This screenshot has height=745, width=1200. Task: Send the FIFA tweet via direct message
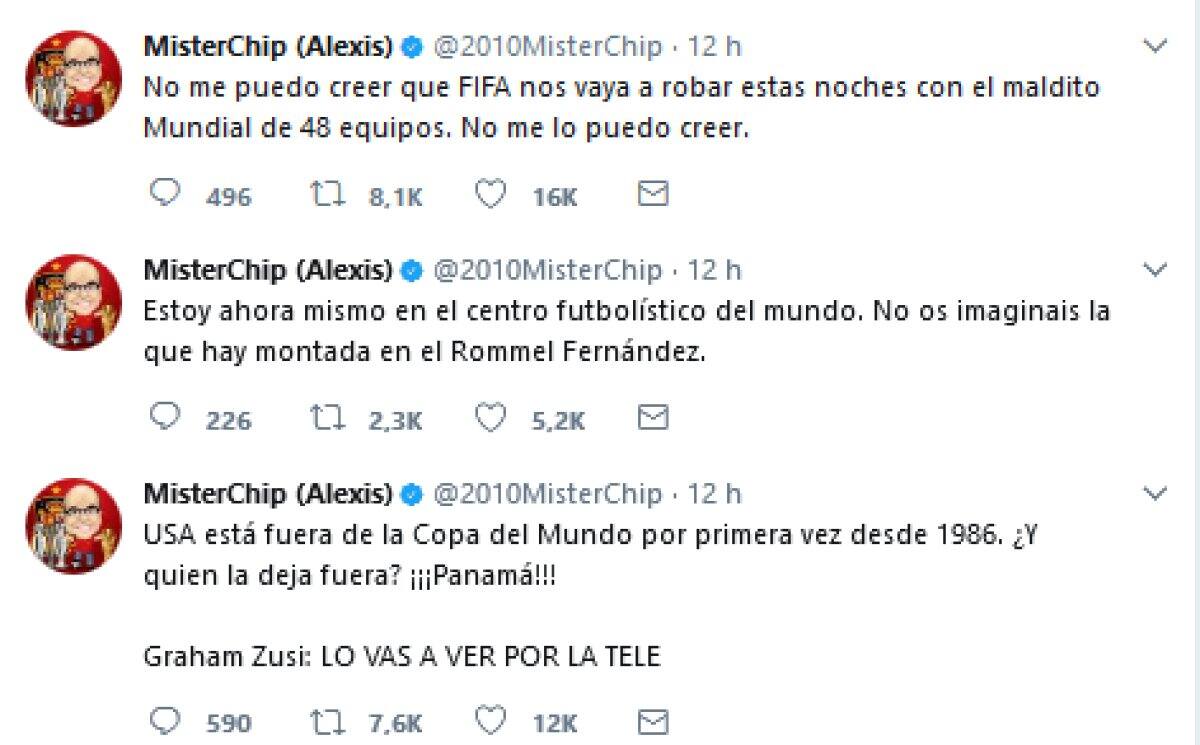pyautogui.click(x=652, y=194)
